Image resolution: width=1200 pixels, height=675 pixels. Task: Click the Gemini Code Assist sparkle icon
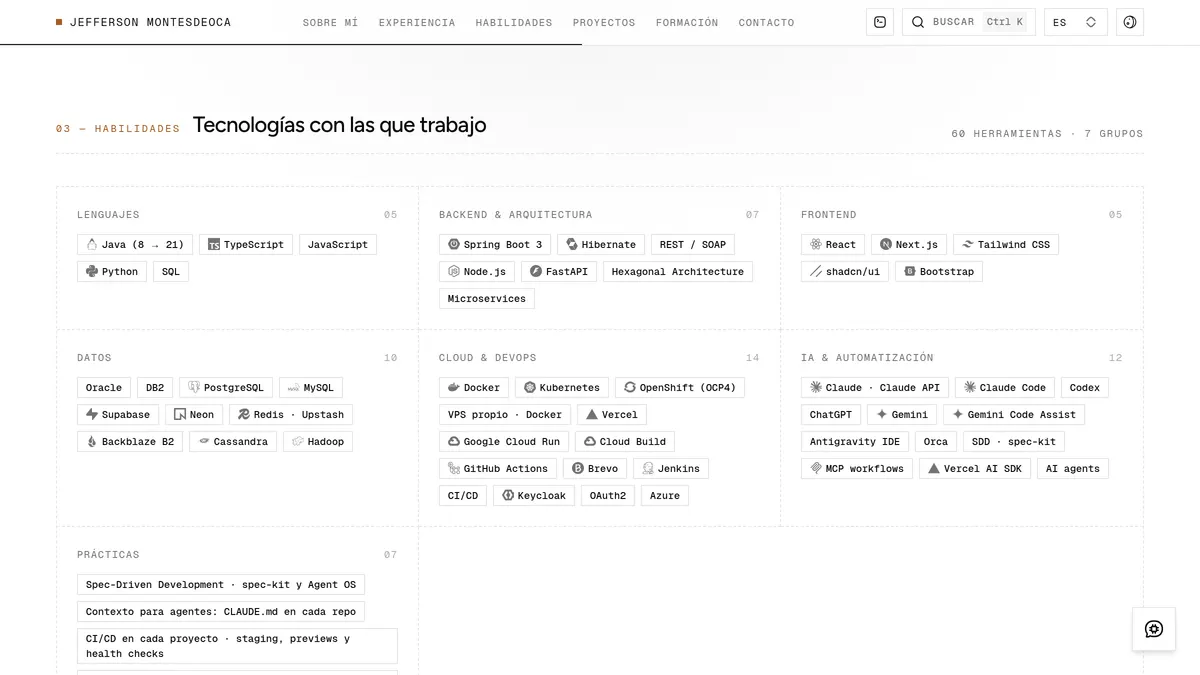[x=958, y=414]
